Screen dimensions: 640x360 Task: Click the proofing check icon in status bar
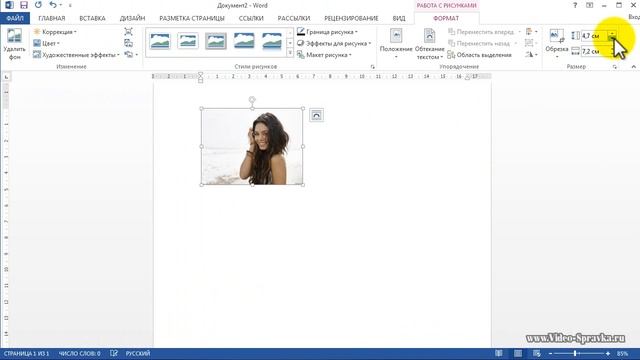click(x=114, y=353)
